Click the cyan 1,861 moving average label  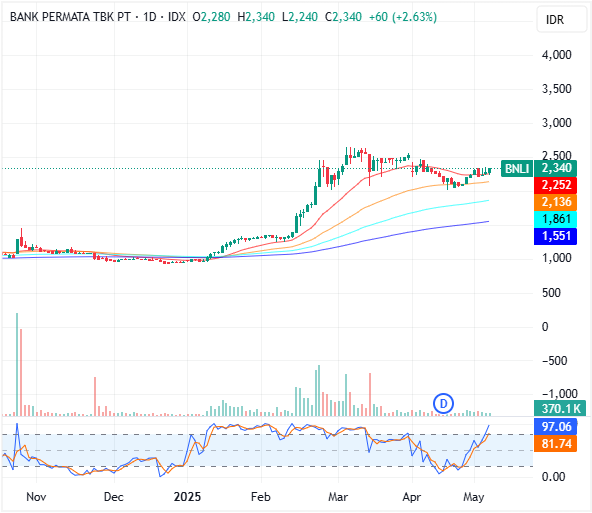coord(555,219)
